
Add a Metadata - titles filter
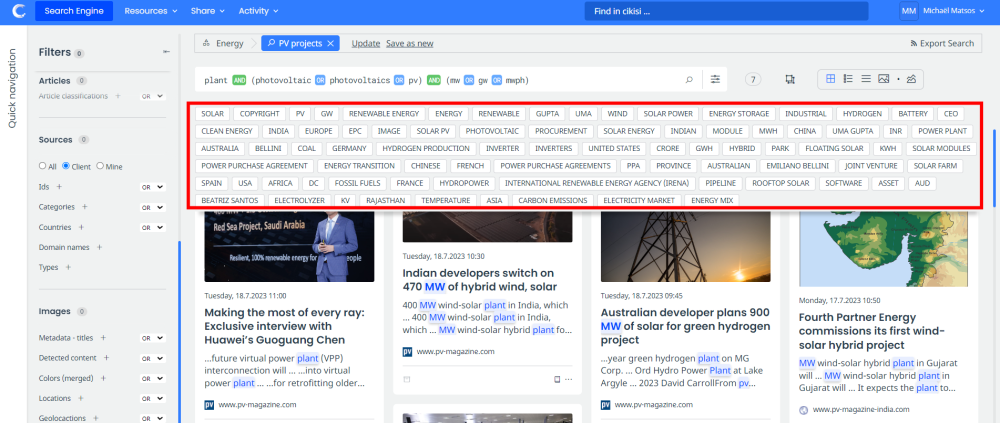103,338
